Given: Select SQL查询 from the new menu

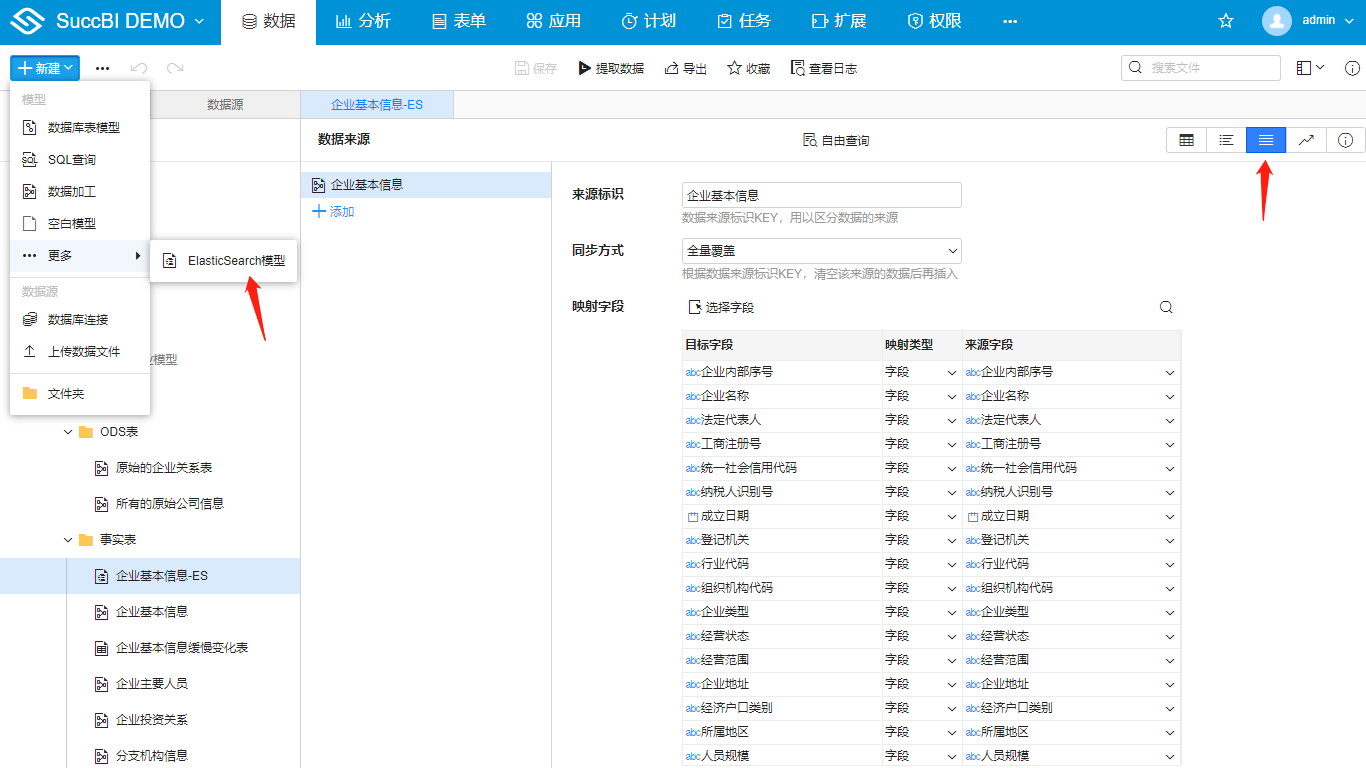Looking at the screenshot, I should (80, 160).
